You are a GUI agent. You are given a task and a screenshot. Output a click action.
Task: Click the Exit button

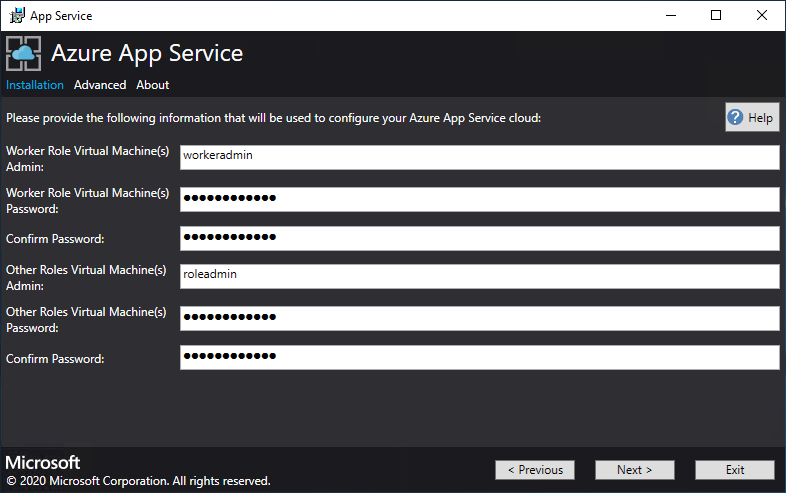click(x=735, y=470)
